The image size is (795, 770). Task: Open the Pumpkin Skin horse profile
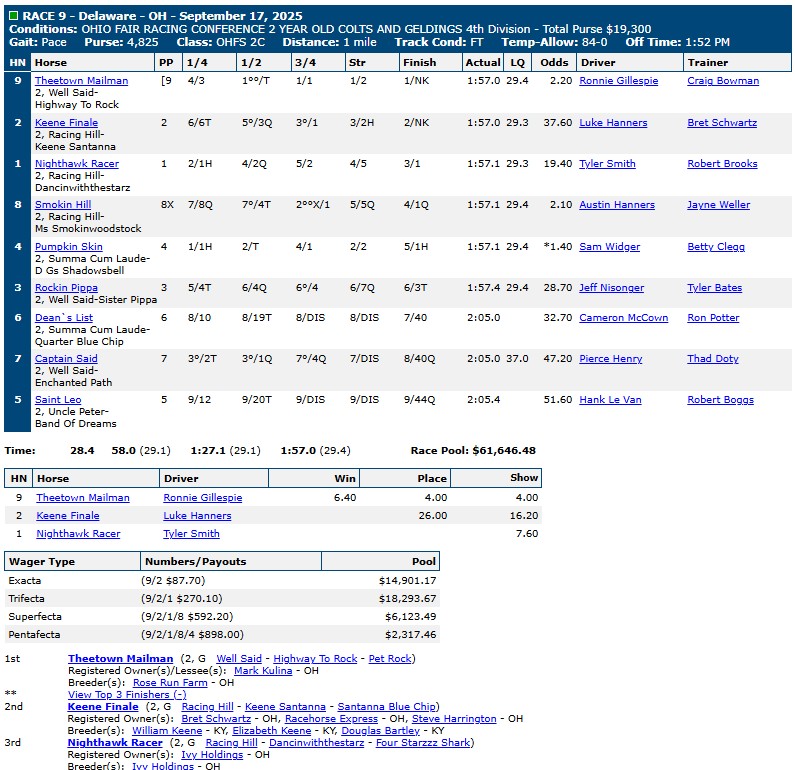pyautogui.click(x=68, y=246)
